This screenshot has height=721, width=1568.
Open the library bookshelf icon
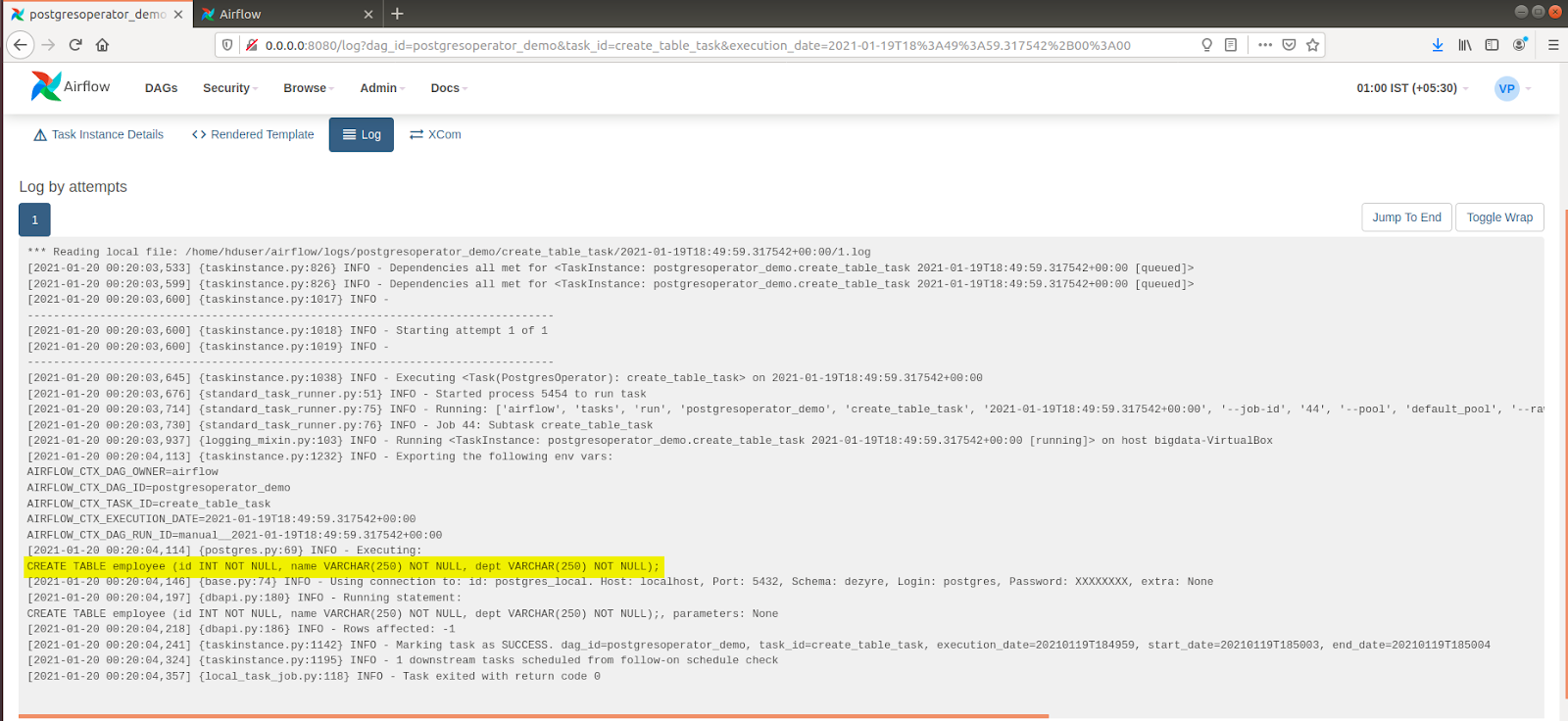click(1464, 45)
